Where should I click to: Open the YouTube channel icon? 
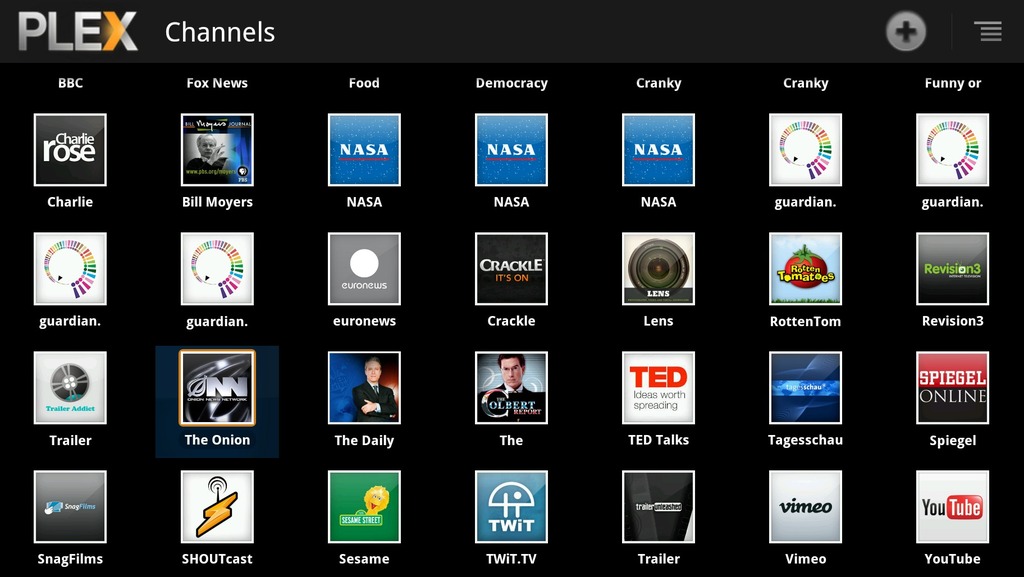[x=952, y=507]
